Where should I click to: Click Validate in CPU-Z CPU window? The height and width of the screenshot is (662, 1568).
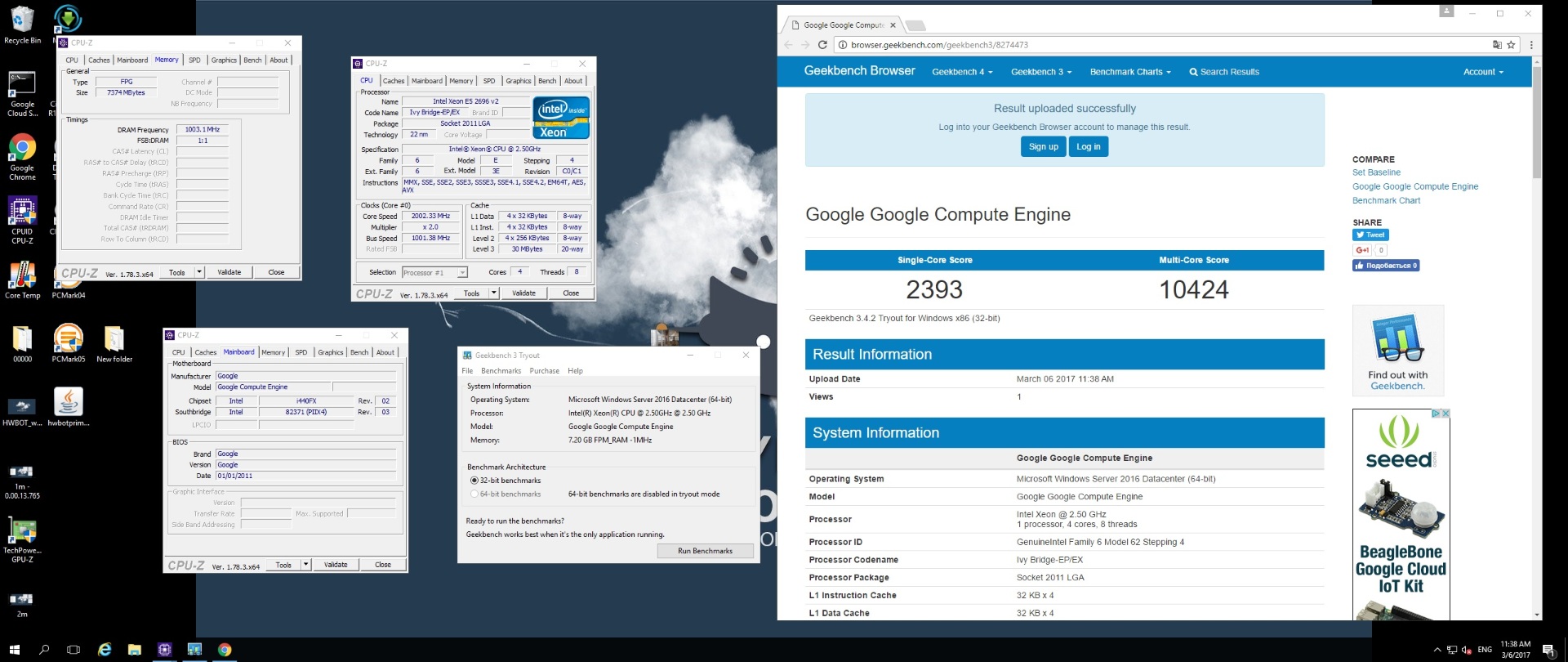(523, 293)
